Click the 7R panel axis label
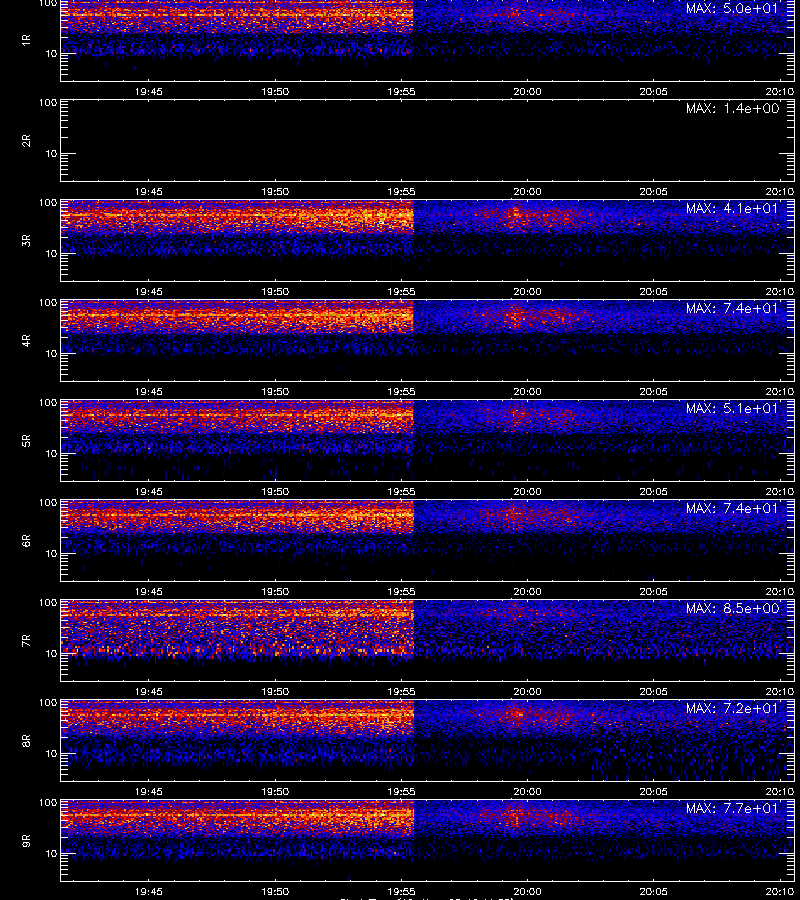This screenshot has width=800, height=900. coord(26,641)
